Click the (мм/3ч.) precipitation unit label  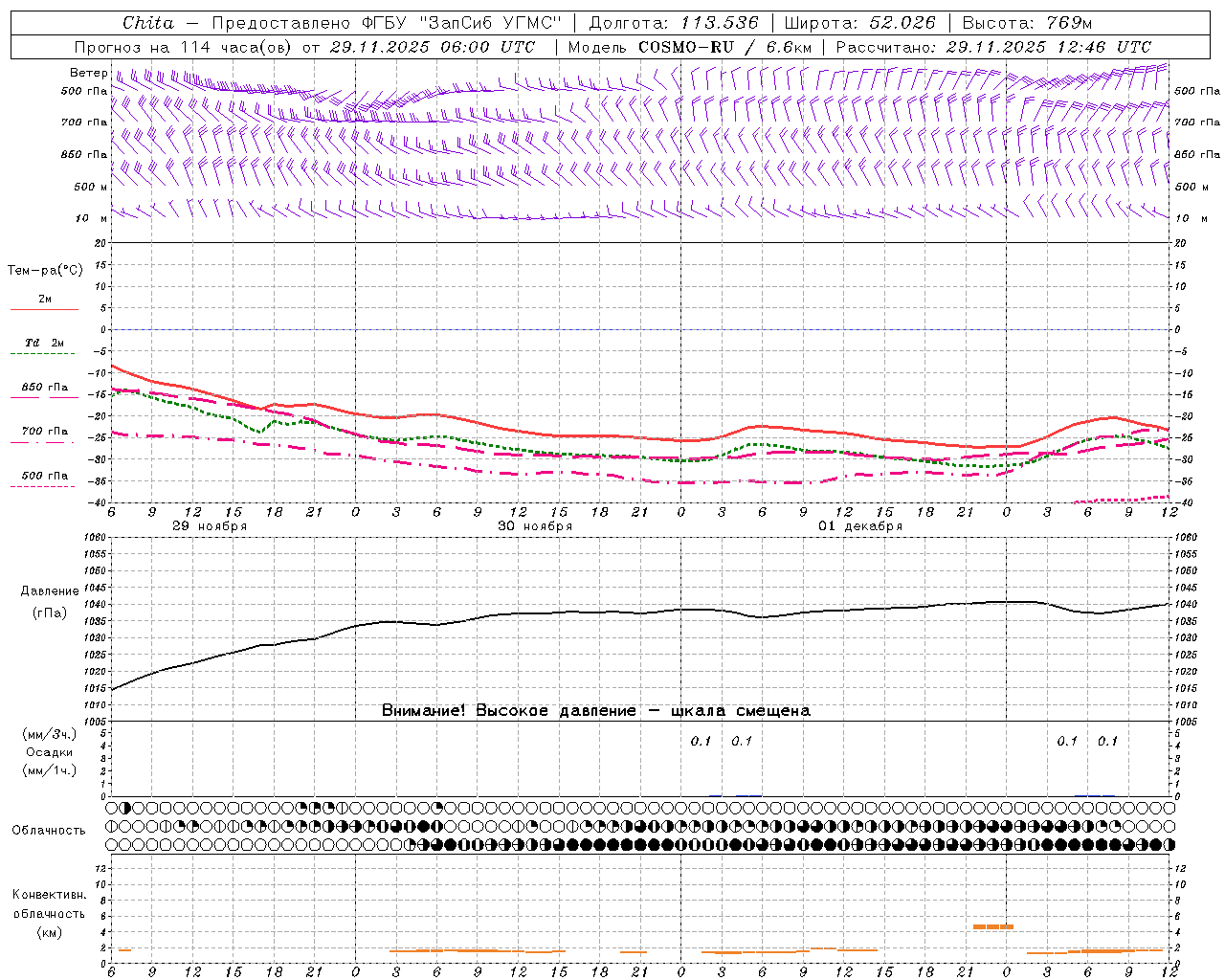tap(50, 734)
